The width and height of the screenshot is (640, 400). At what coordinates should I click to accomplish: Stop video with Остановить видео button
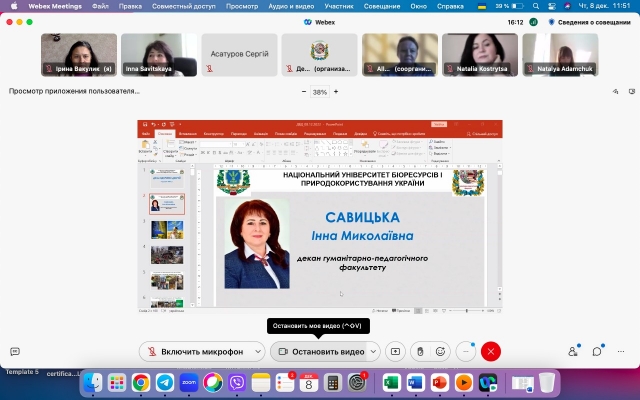point(322,351)
